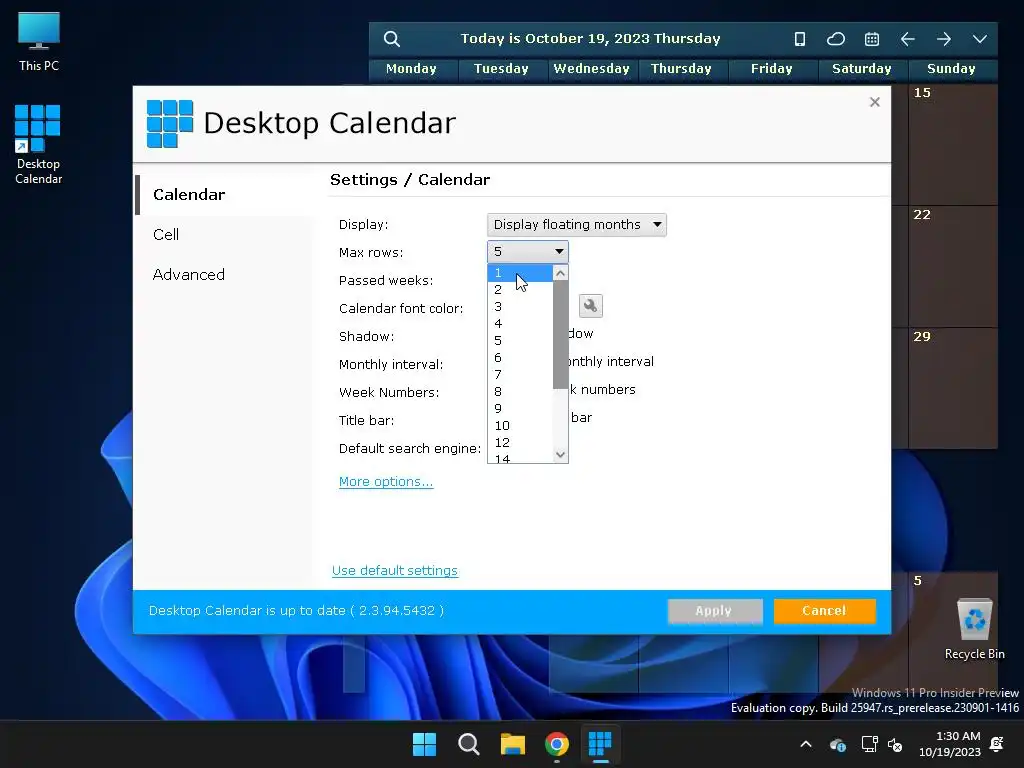The width and height of the screenshot is (1024, 768).
Task: Select 3 in Max rows list
Action: (x=520, y=306)
